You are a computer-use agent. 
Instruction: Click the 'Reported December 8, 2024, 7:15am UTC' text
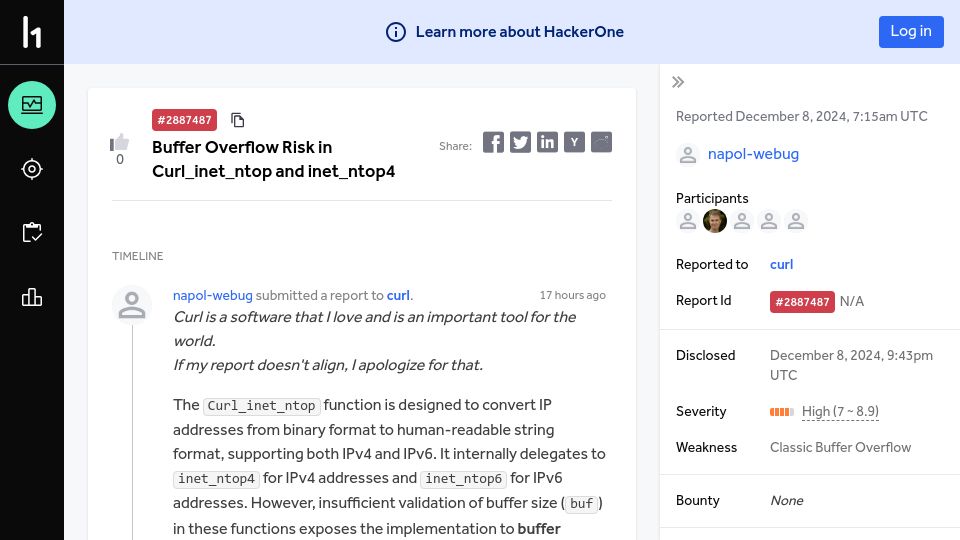click(x=801, y=116)
